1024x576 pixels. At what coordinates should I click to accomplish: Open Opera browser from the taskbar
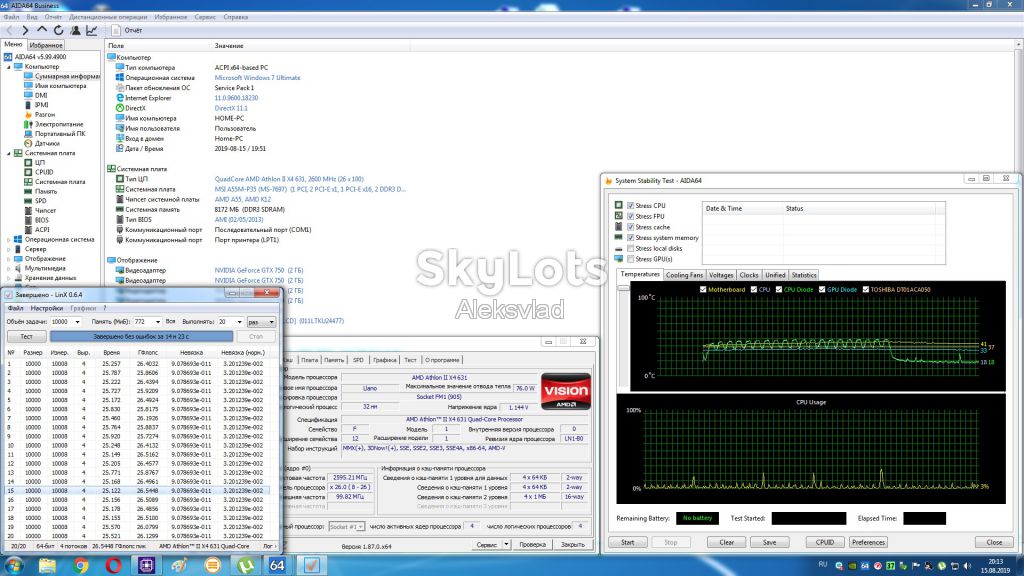point(114,565)
